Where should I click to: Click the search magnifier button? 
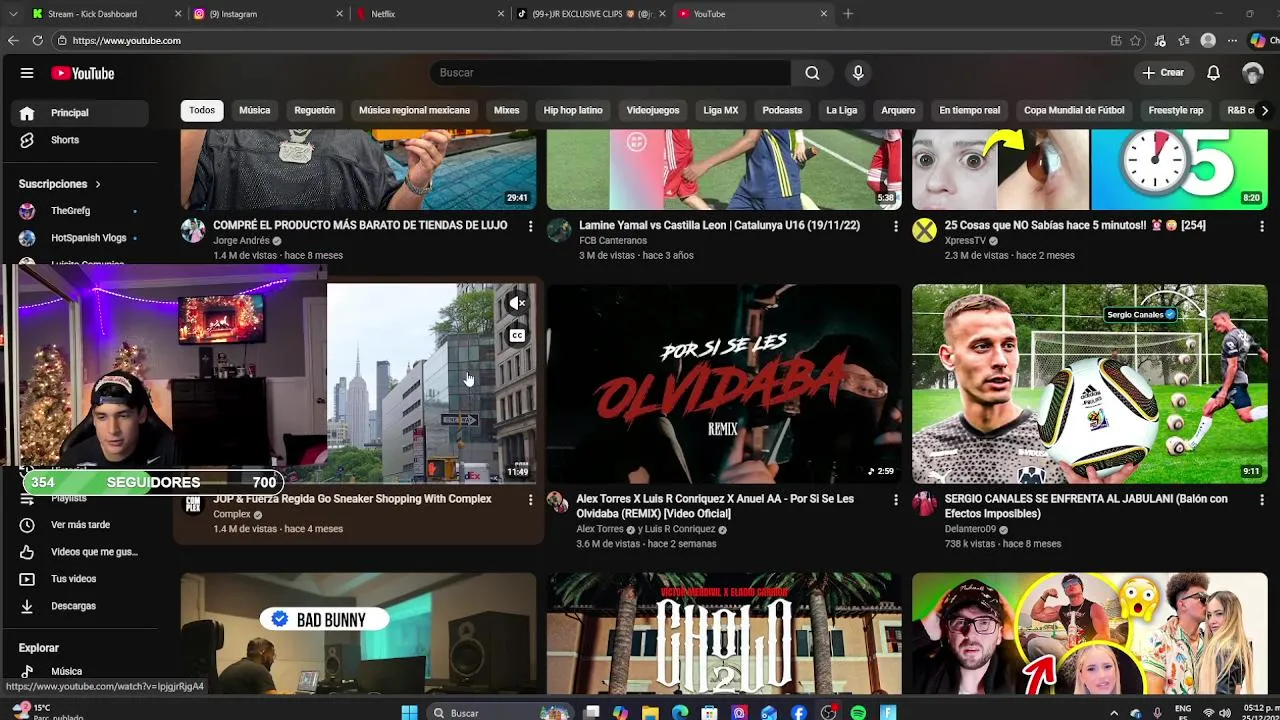[x=812, y=73]
